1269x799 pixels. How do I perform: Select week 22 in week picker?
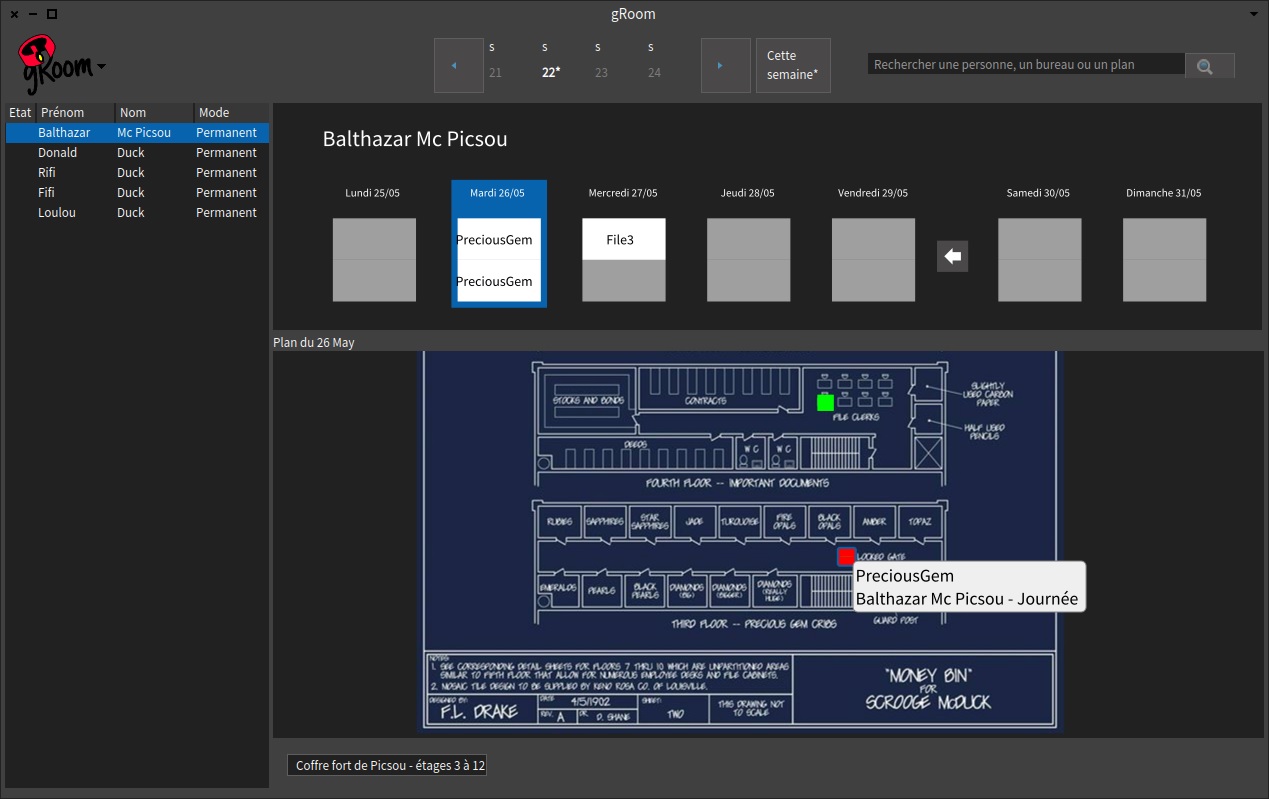point(550,72)
